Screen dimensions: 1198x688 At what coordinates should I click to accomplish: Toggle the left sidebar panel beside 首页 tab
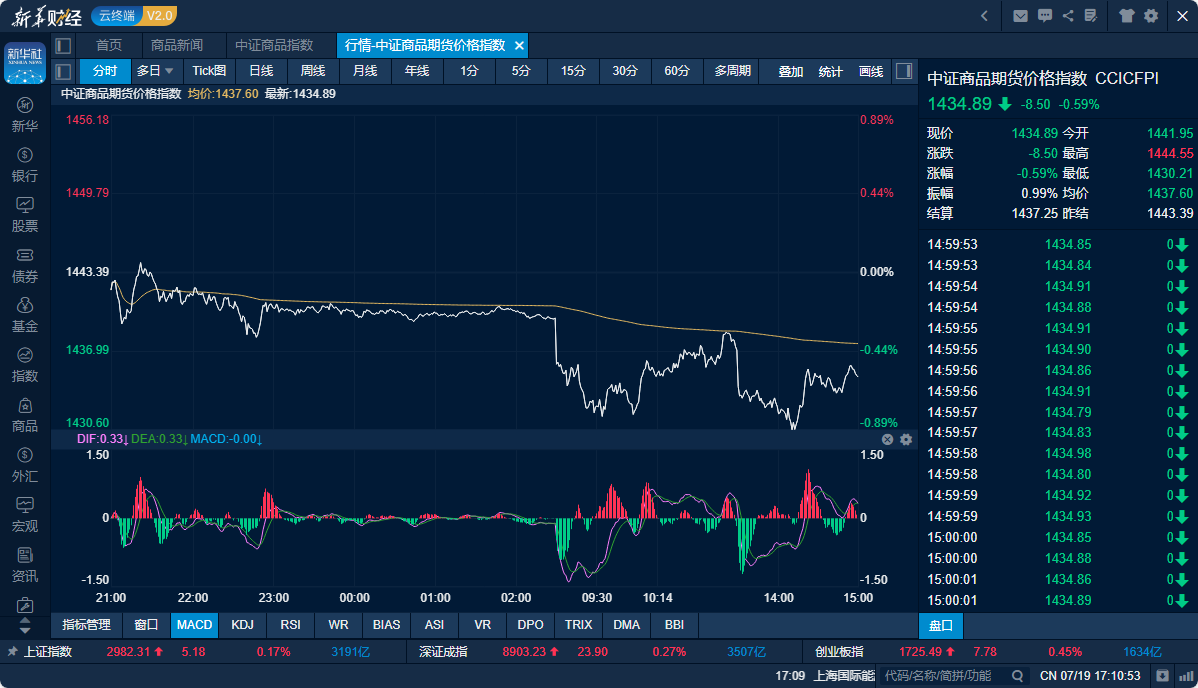63,45
